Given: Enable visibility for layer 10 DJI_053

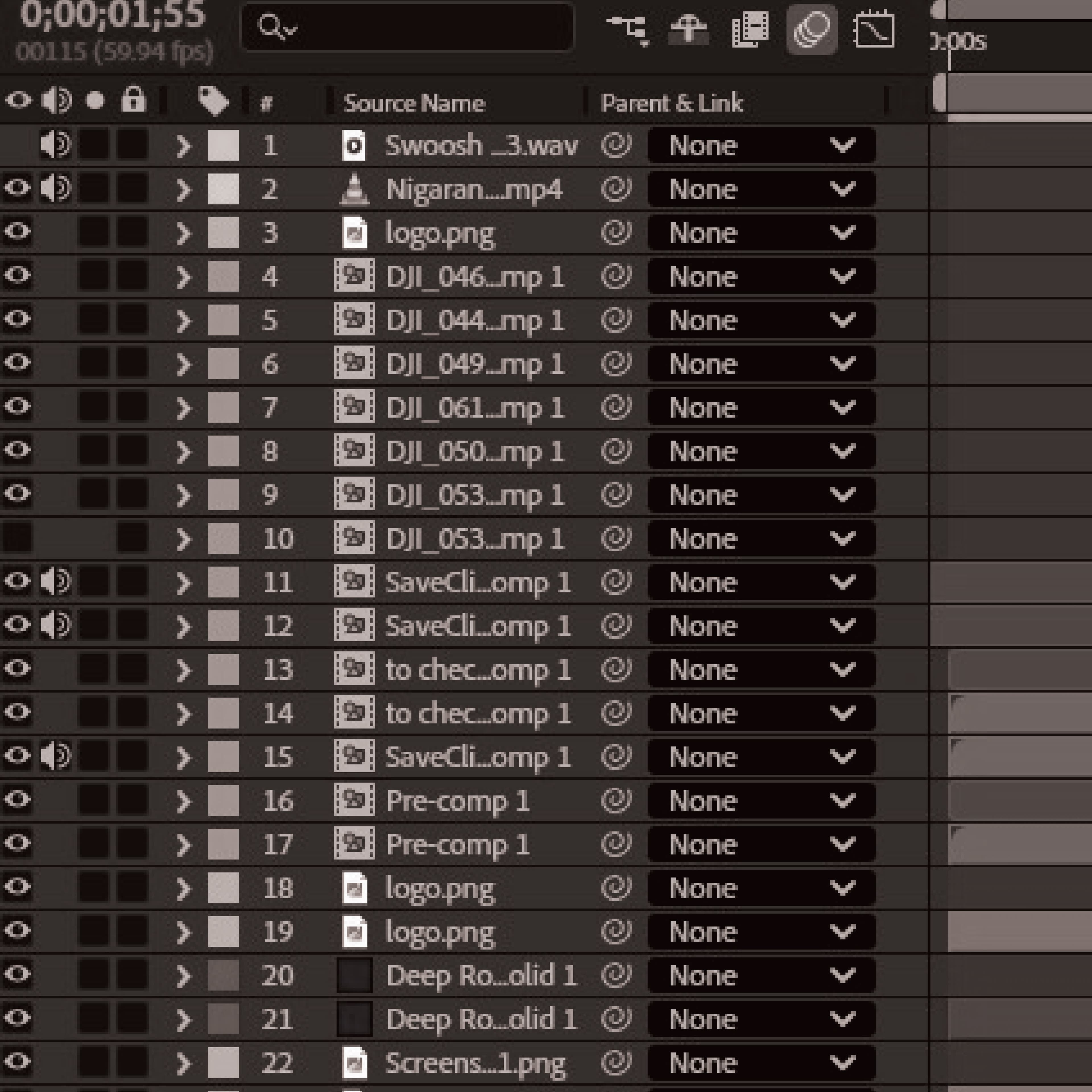Looking at the screenshot, I should point(17,537).
